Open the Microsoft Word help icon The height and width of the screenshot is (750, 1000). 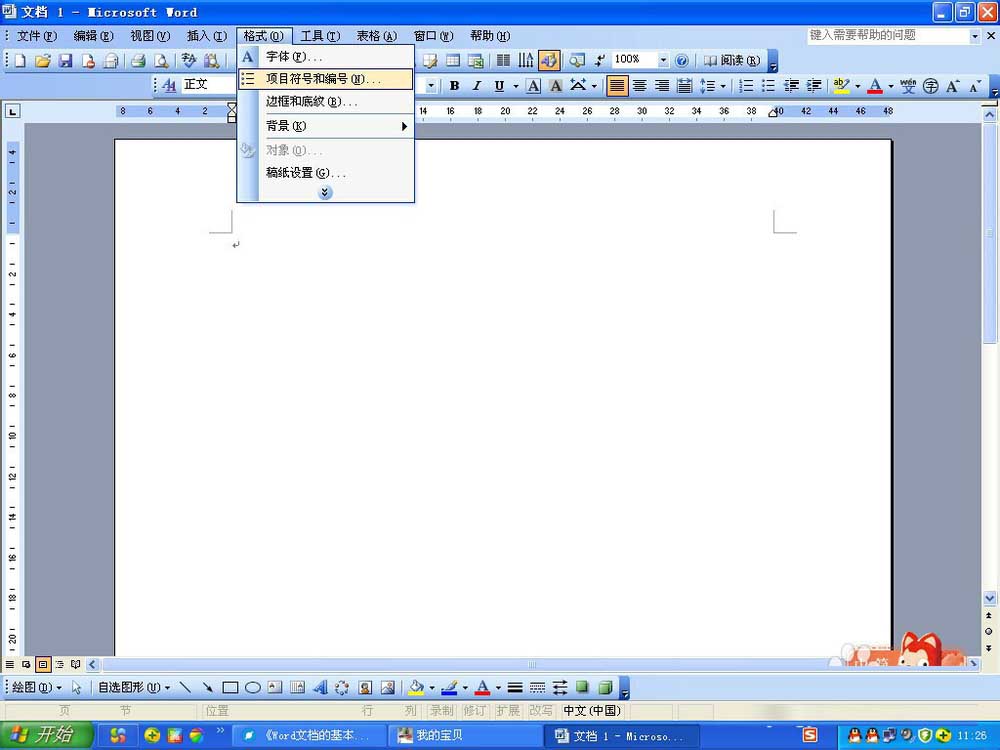coord(682,61)
